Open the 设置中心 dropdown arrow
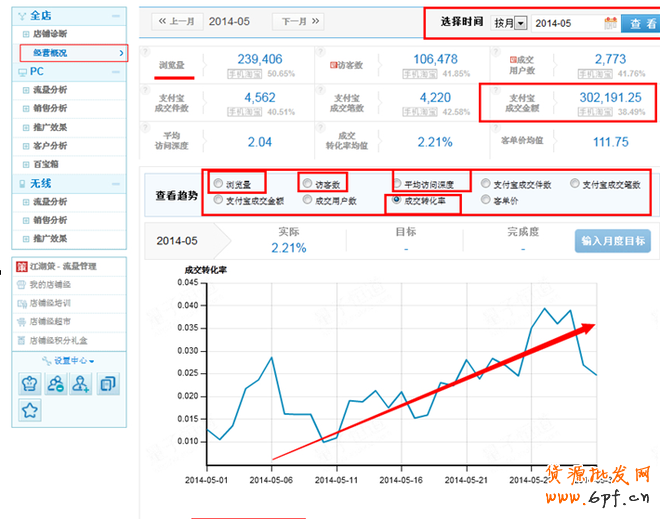Viewport: 660px width, 519px height. [x=92, y=361]
